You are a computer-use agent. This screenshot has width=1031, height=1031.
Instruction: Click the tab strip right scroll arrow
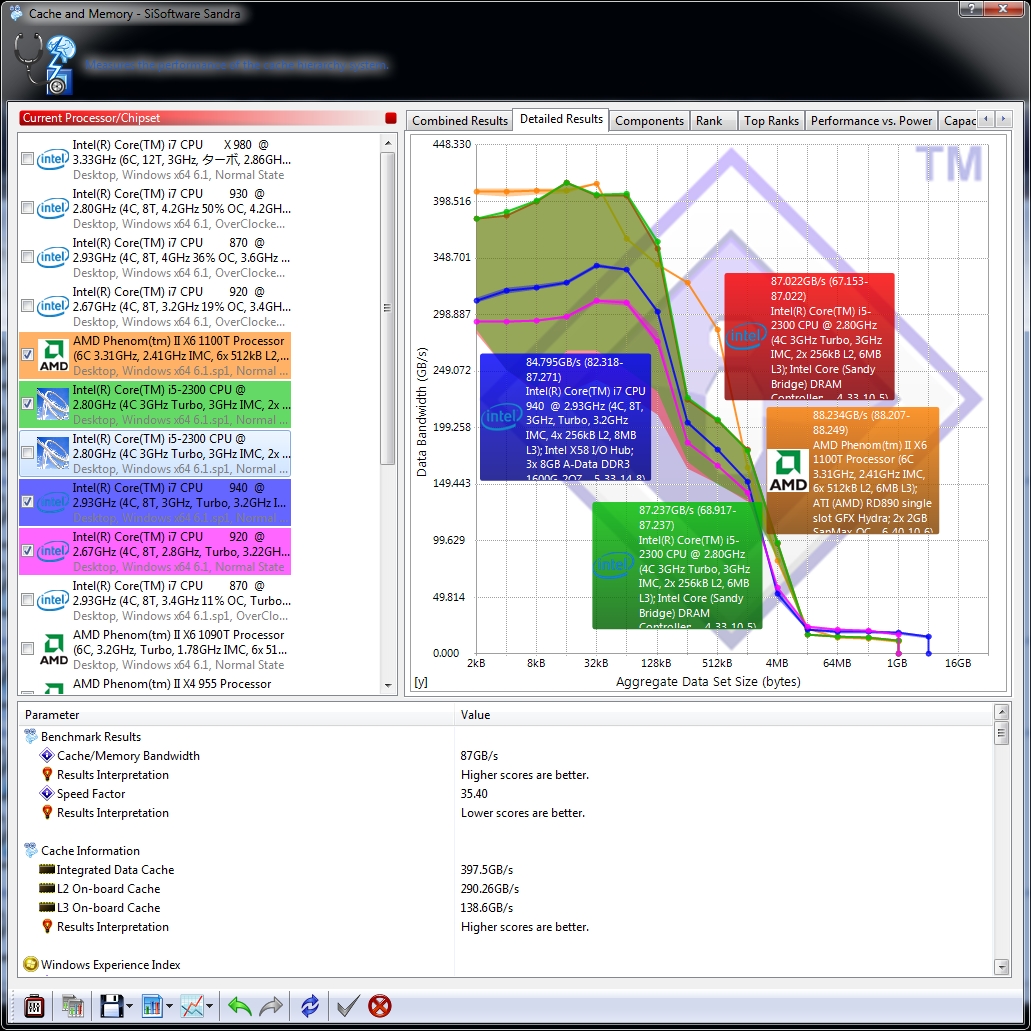(x=1003, y=119)
